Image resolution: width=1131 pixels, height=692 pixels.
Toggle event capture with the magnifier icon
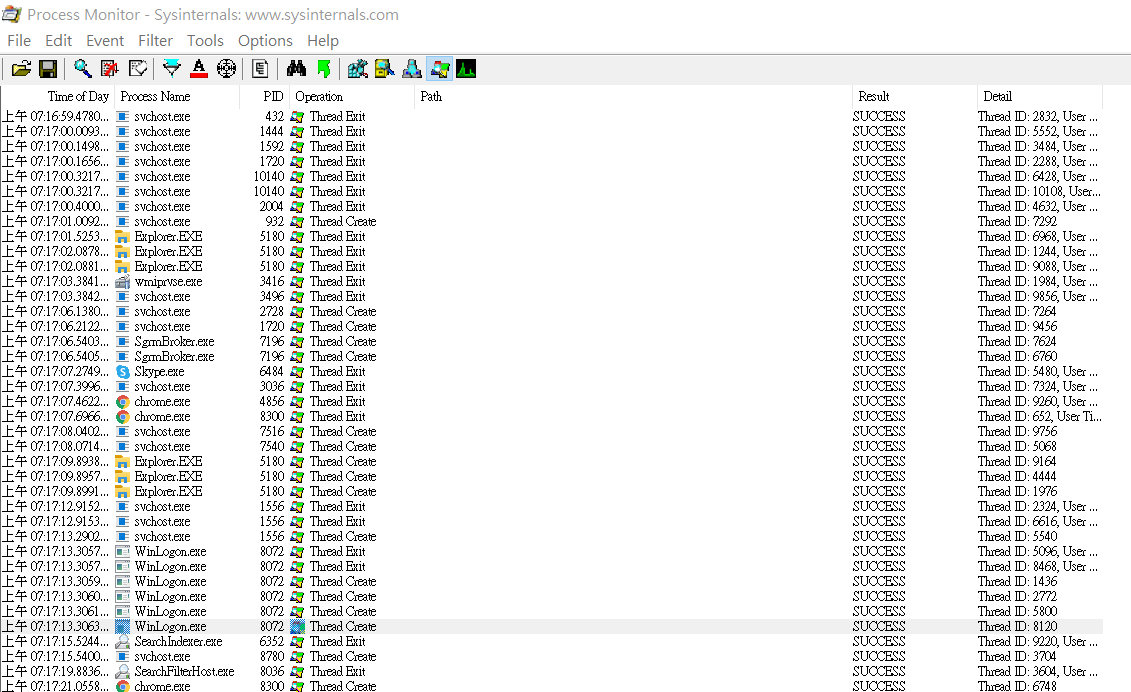83,68
